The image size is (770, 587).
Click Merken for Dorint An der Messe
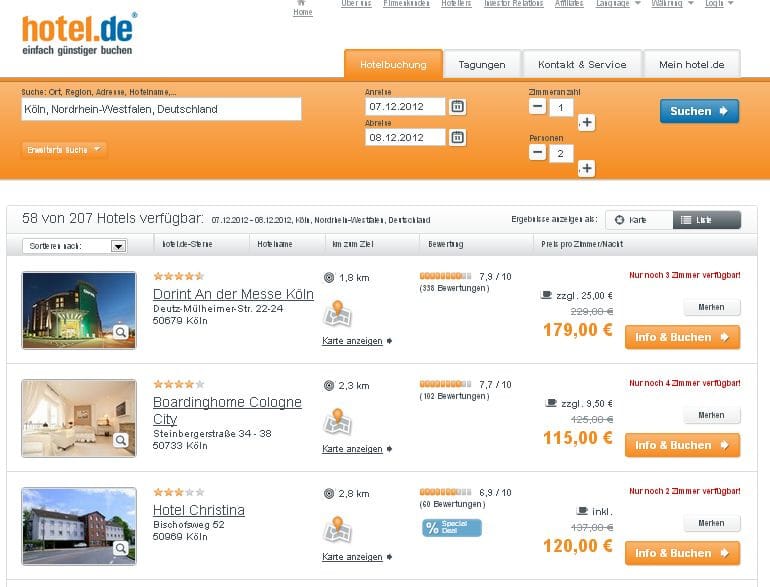coord(712,307)
